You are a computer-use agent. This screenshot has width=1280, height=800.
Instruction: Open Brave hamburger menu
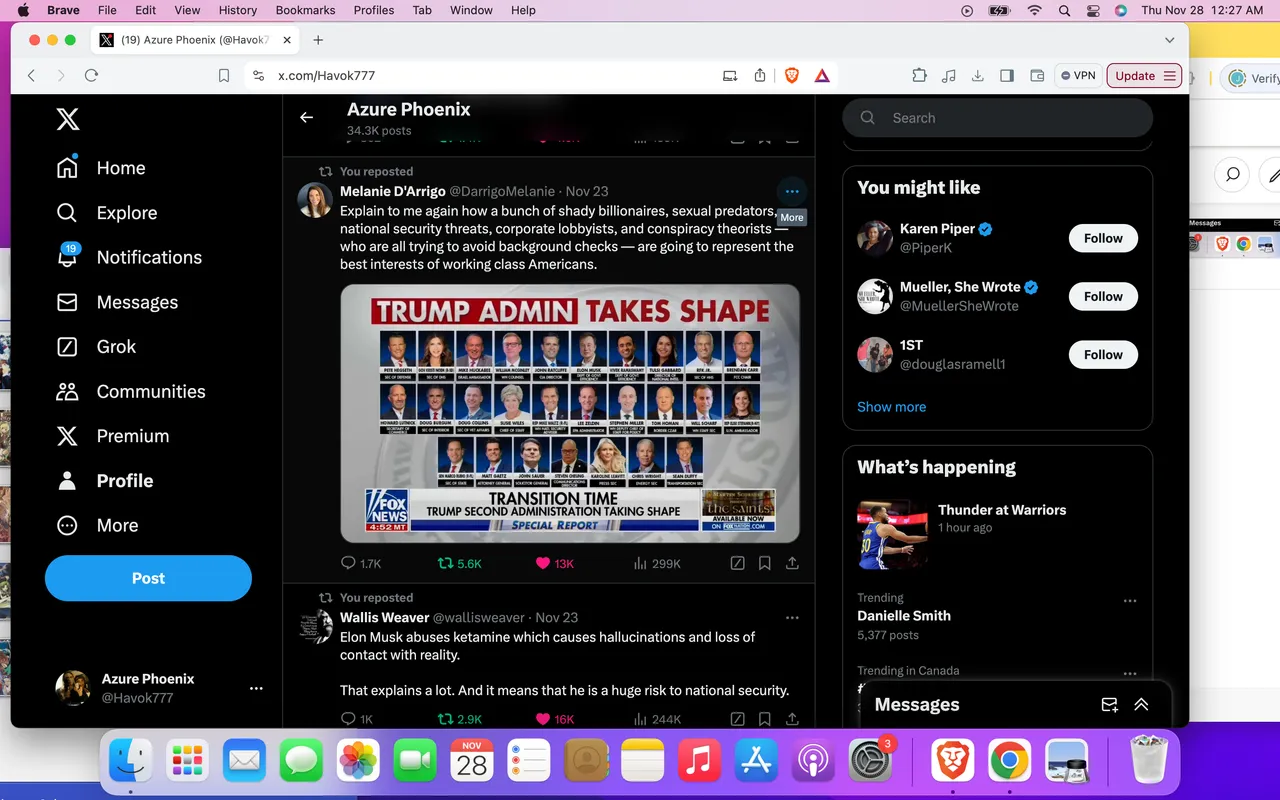pos(1169,76)
